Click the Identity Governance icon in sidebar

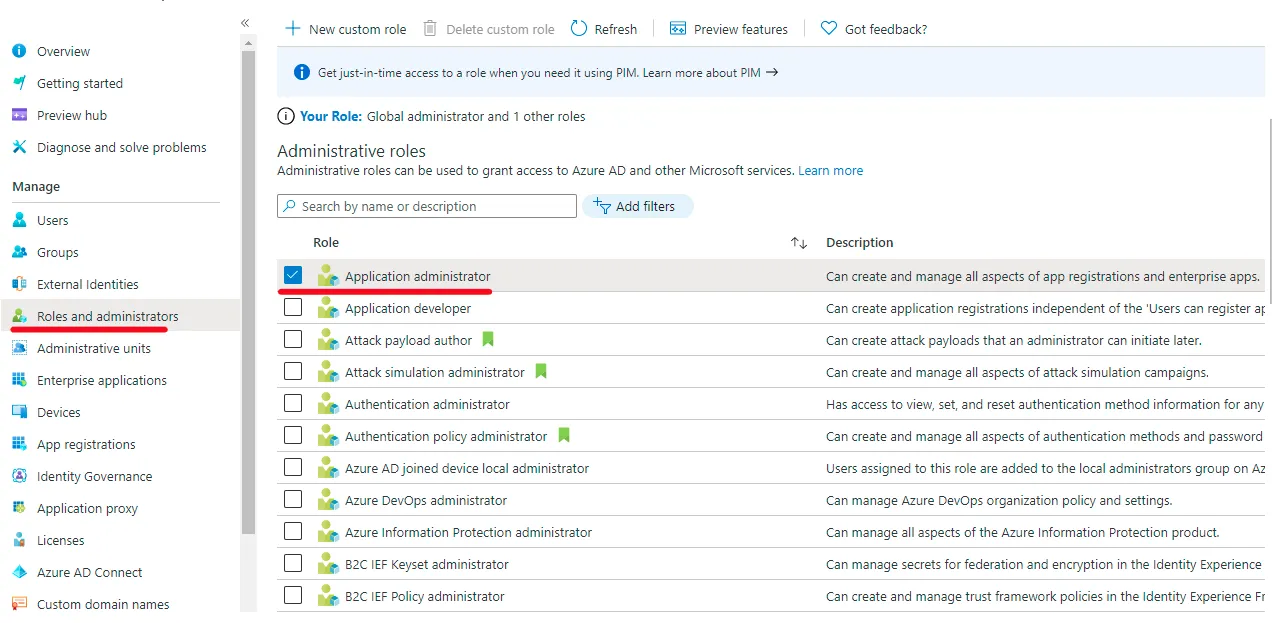point(19,476)
